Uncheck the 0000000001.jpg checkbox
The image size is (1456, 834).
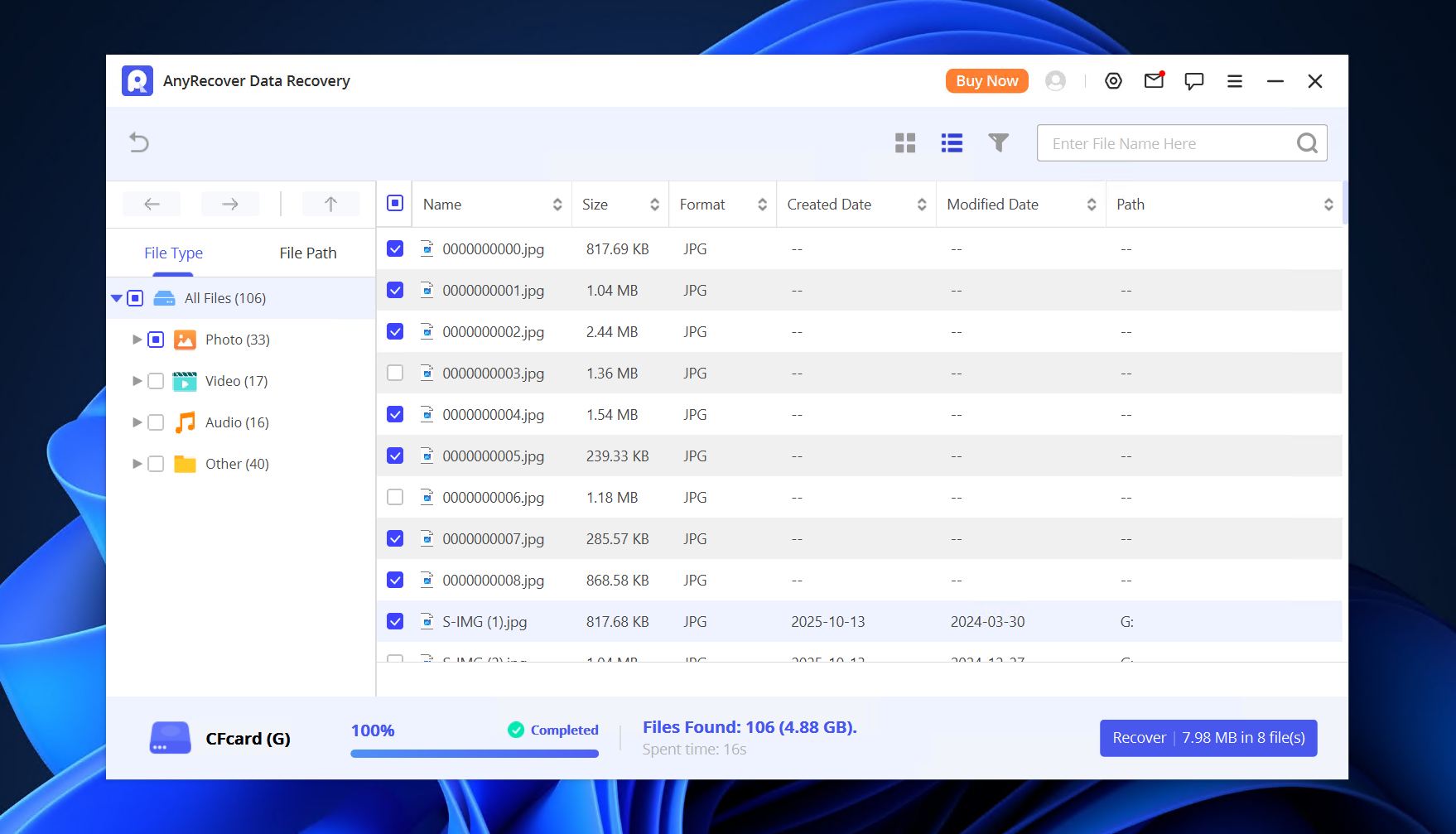pyautogui.click(x=395, y=290)
